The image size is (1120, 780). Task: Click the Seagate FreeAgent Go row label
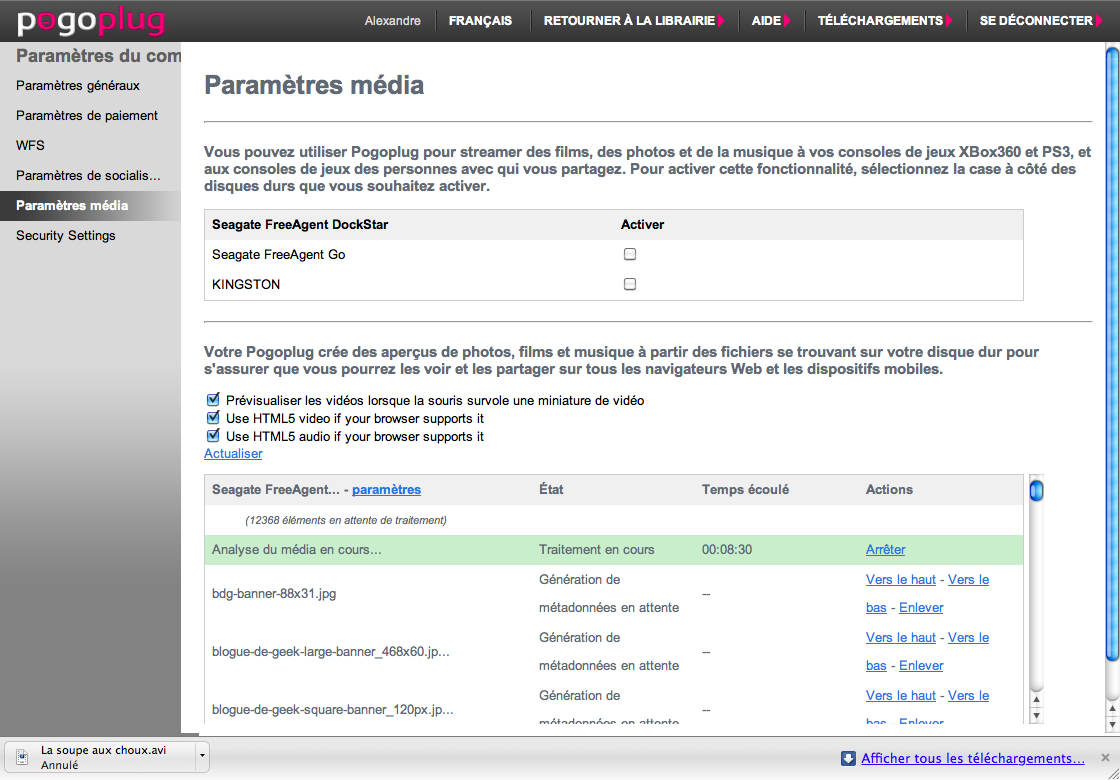279,254
